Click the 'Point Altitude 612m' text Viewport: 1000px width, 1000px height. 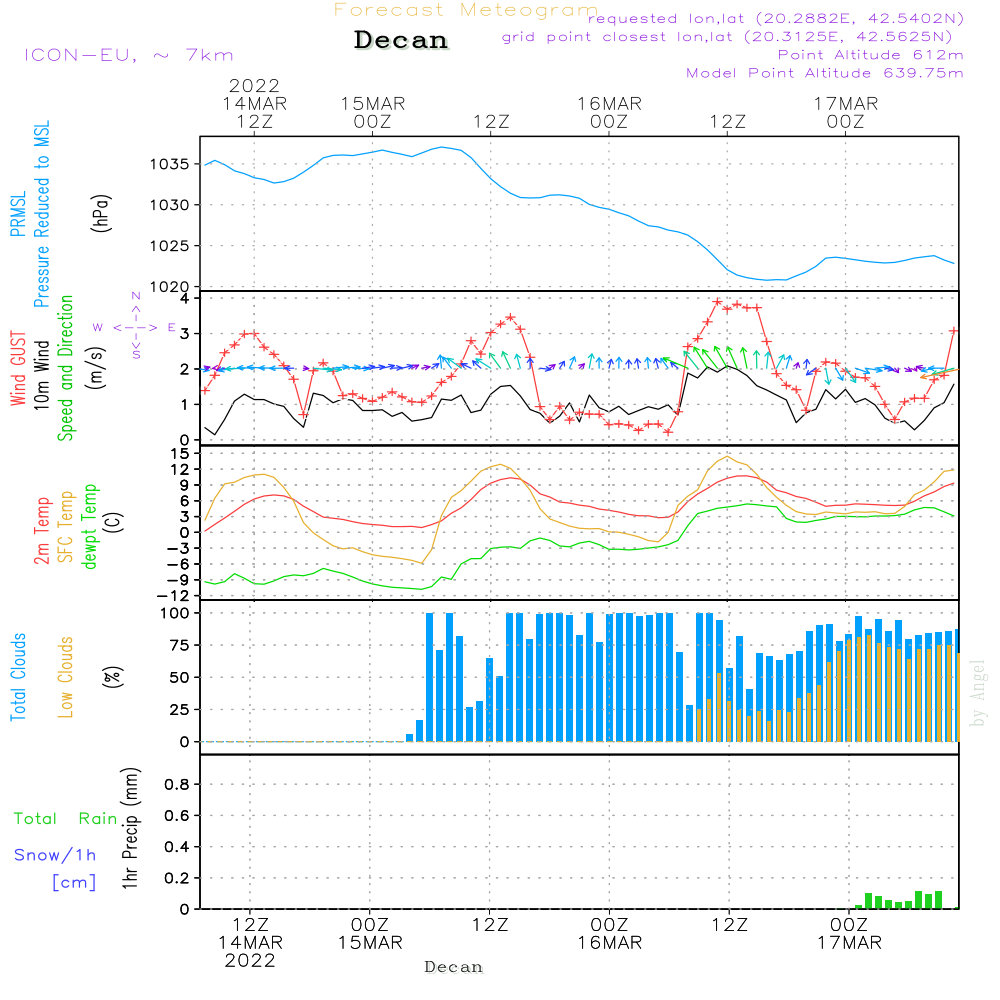pyautogui.click(x=871, y=55)
